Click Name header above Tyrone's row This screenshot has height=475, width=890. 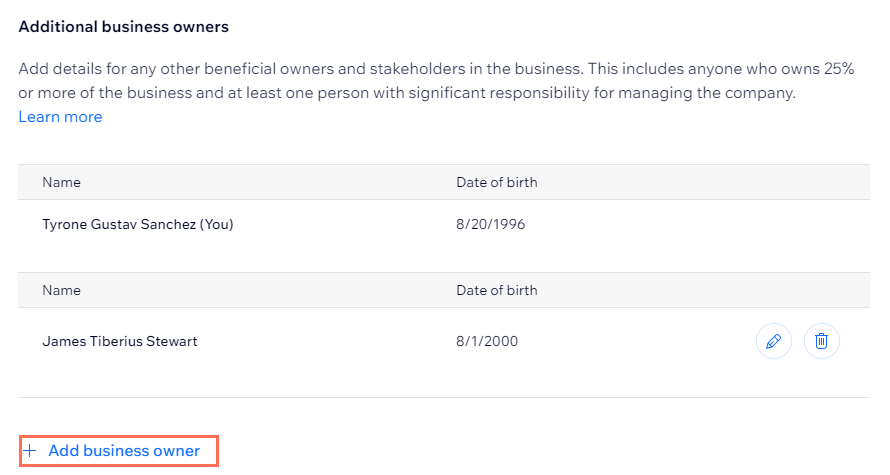[x=61, y=182]
